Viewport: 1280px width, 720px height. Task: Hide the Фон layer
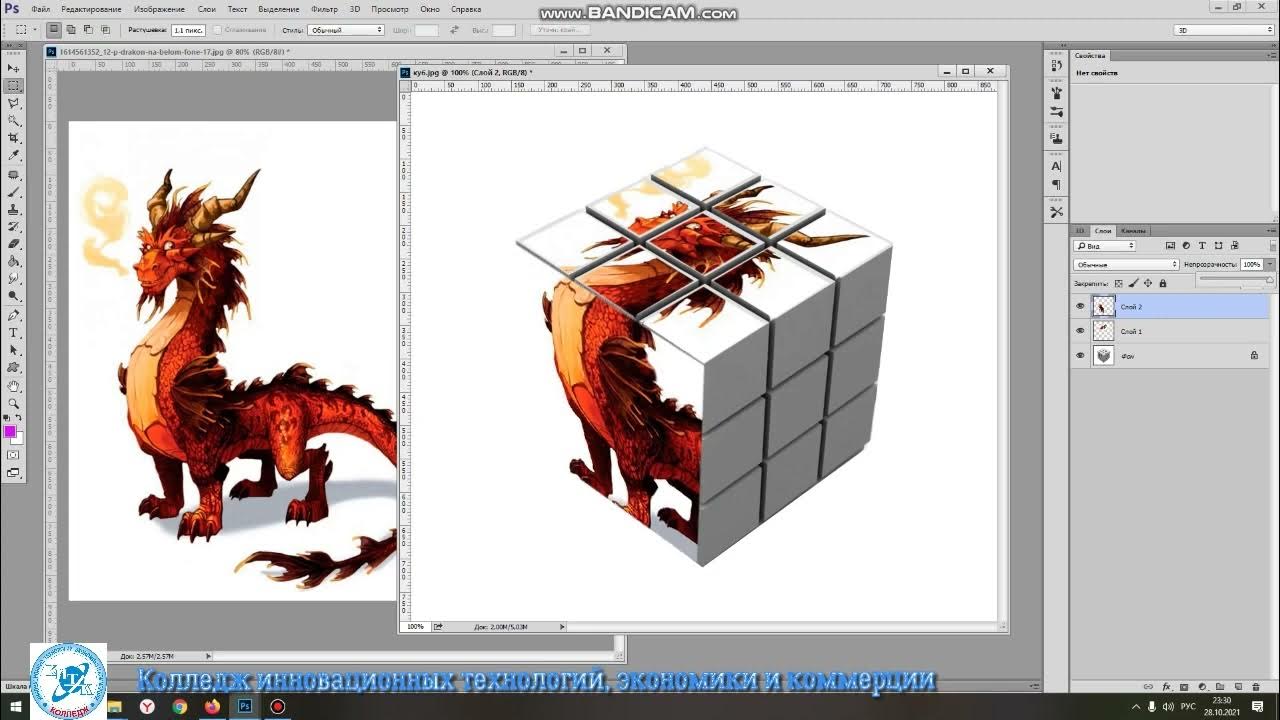click(x=1080, y=355)
